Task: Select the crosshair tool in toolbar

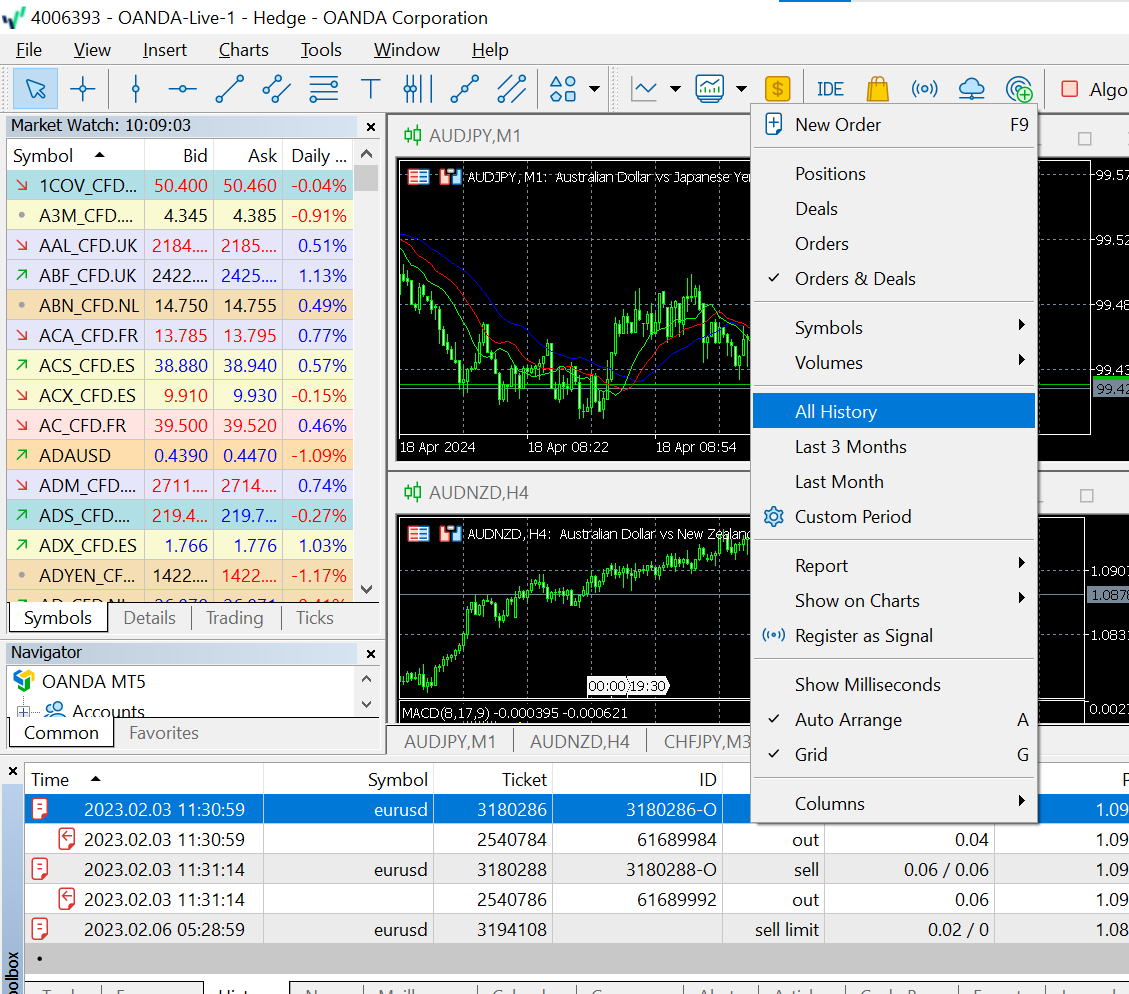Action: (x=83, y=90)
